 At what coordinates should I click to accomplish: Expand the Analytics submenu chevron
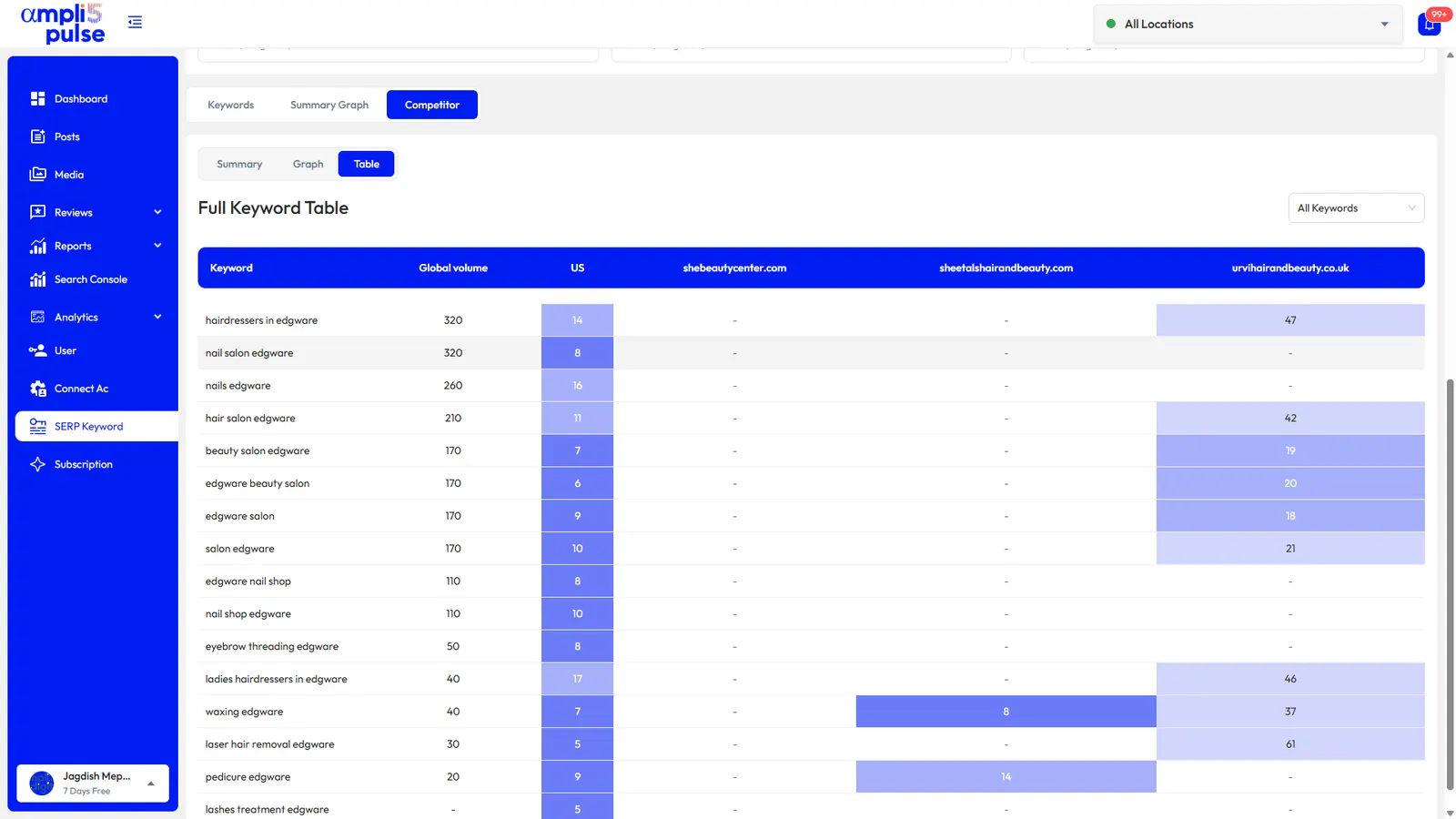[157, 317]
